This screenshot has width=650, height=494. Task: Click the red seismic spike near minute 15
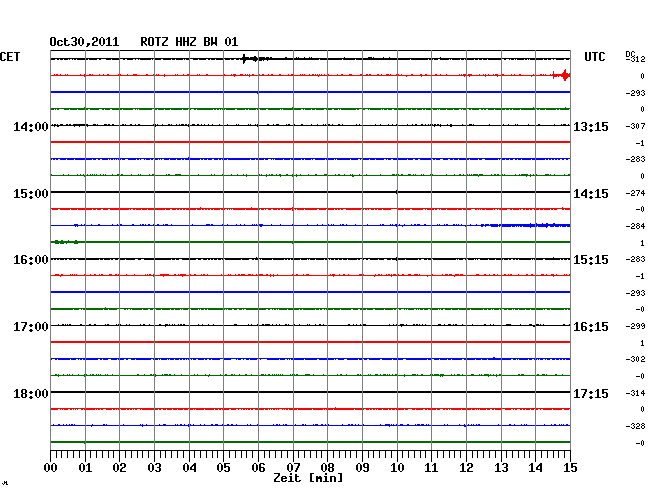[562, 75]
